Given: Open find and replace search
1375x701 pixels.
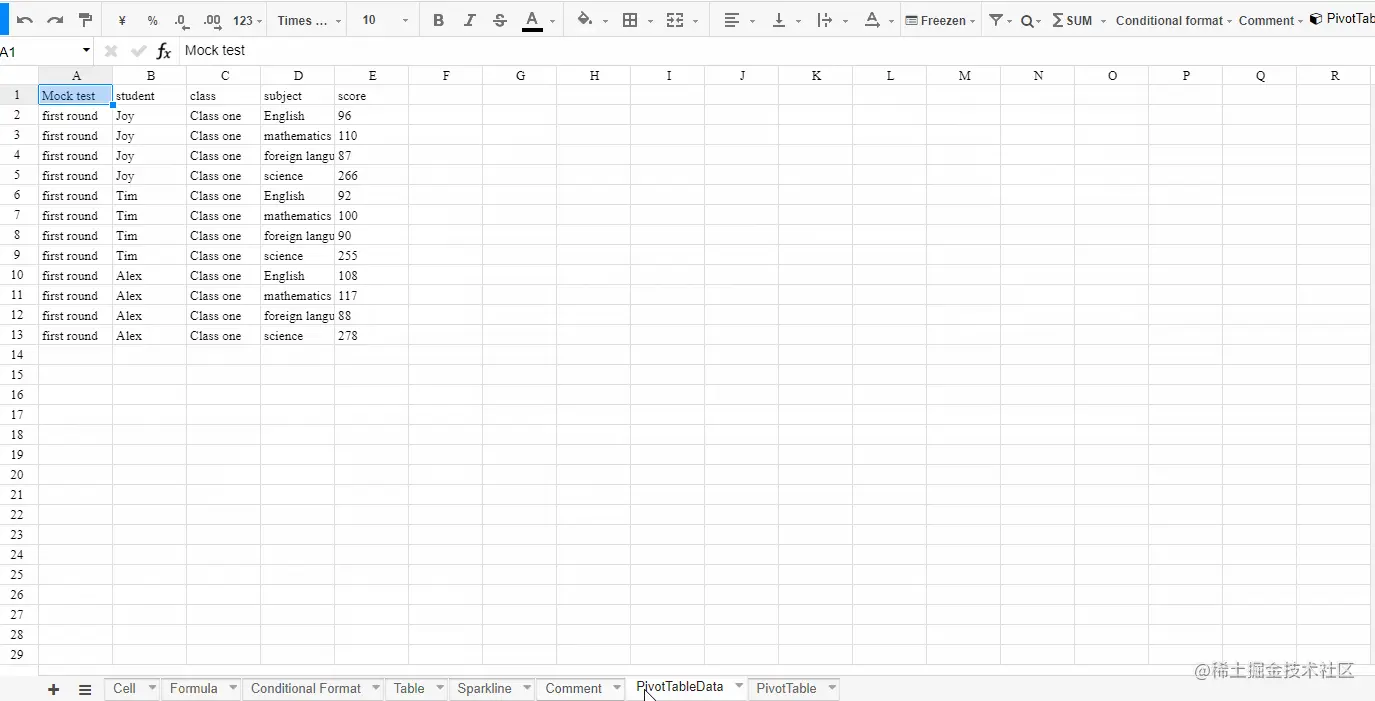Looking at the screenshot, I should coord(1031,20).
